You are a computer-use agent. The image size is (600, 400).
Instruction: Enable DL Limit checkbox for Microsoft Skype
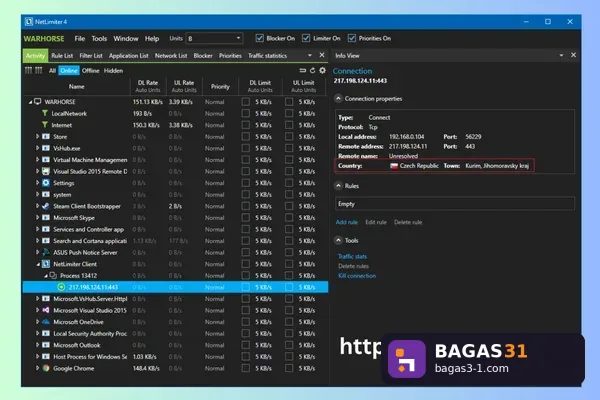click(x=246, y=217)
